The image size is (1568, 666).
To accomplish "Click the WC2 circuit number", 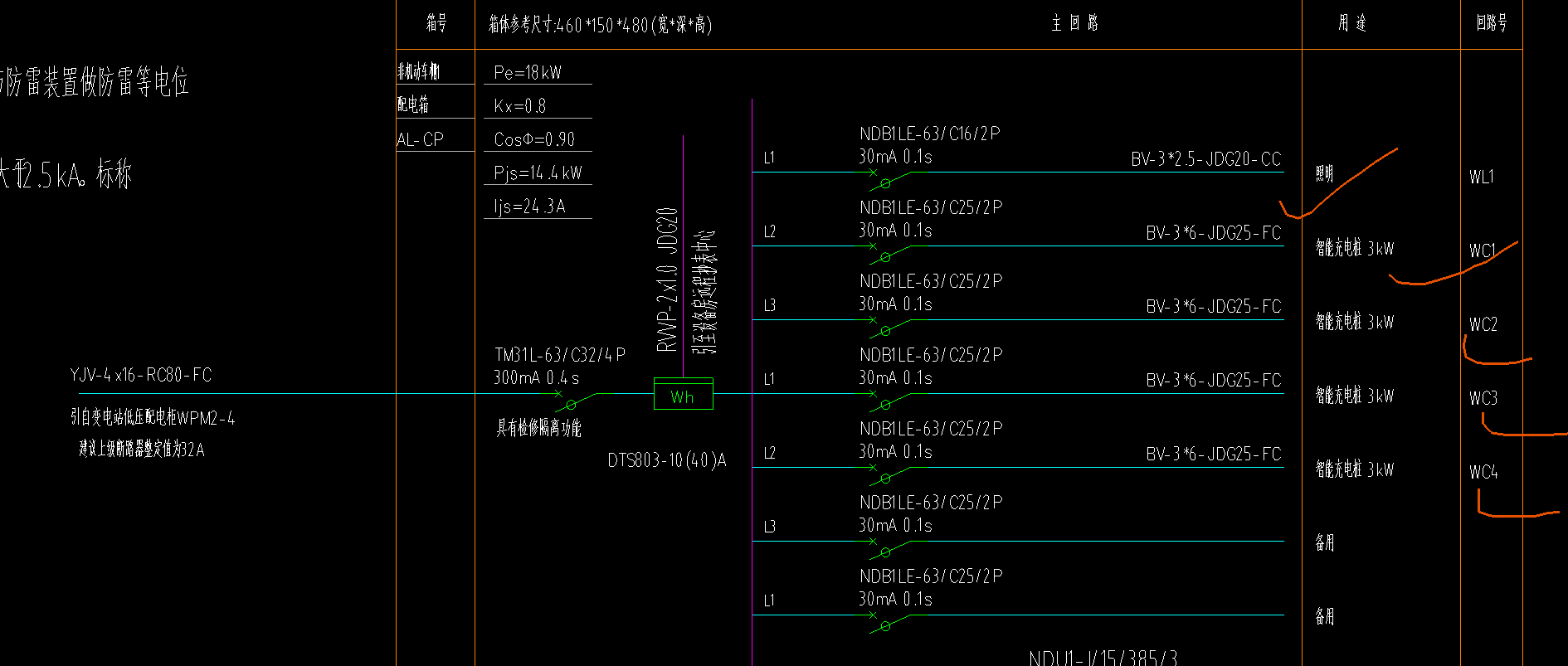I will (x=1483, y=324).
